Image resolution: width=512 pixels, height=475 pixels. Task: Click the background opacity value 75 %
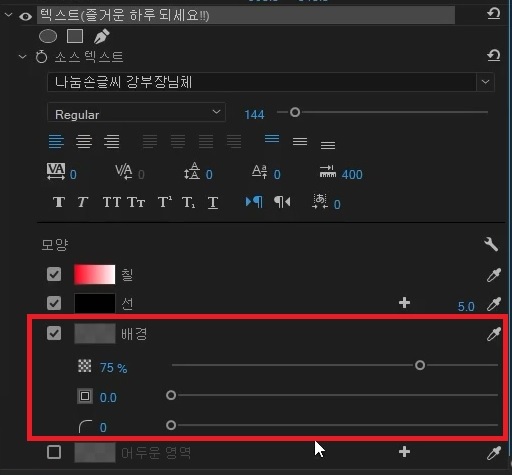[114, 368]
